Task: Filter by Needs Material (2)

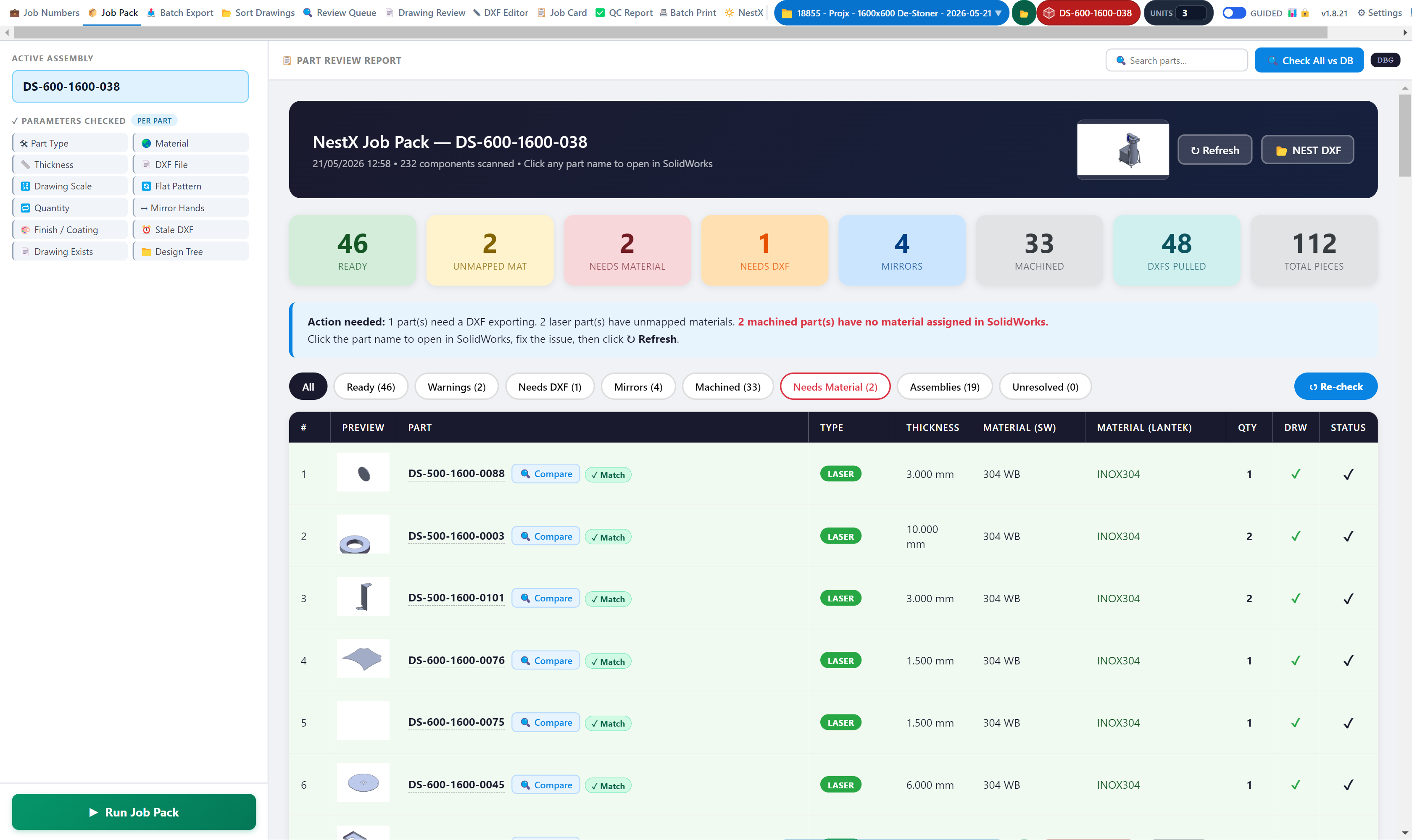Action: pos(835,386)
